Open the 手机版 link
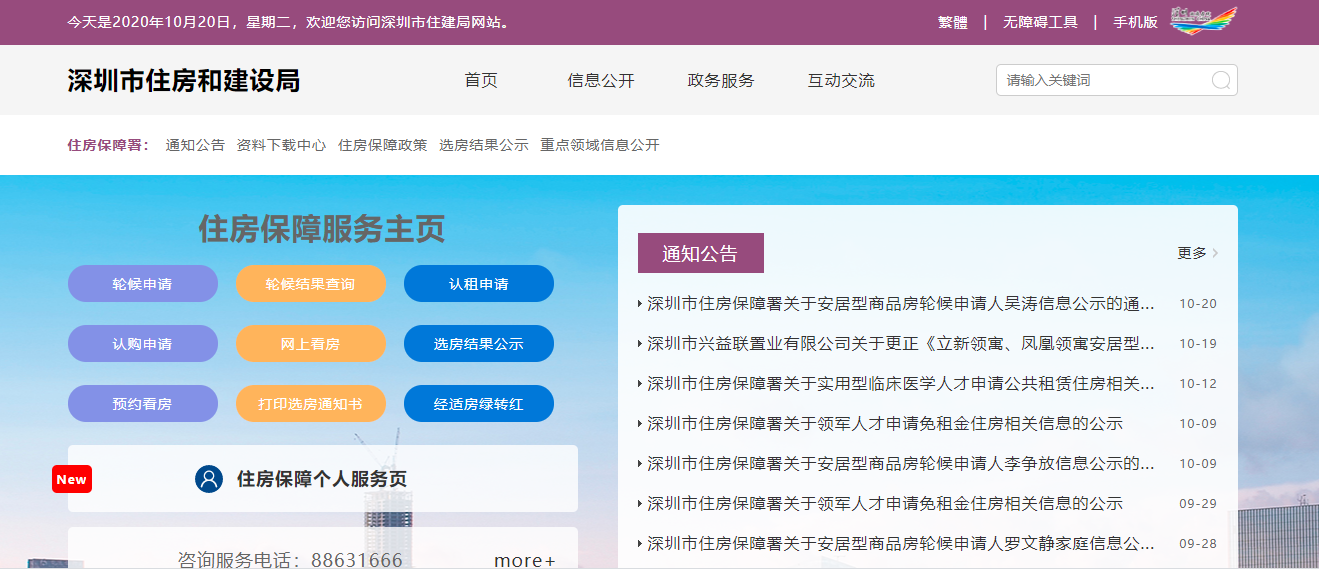 [x=1135, y=22]
